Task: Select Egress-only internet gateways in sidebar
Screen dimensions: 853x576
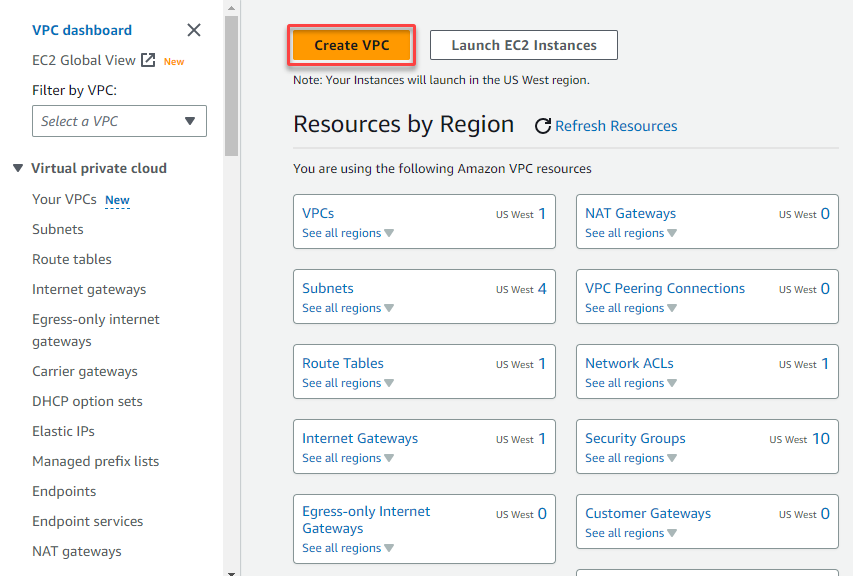Action: coord(96,330)
